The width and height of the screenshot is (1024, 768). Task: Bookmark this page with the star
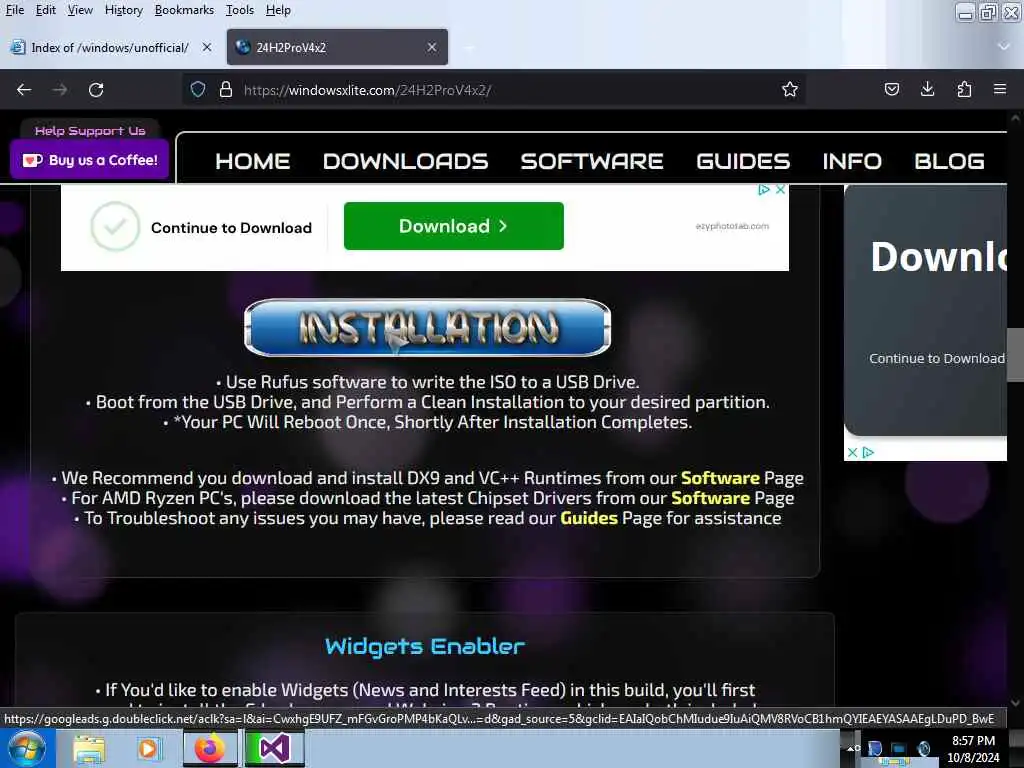tap(790, 89)
